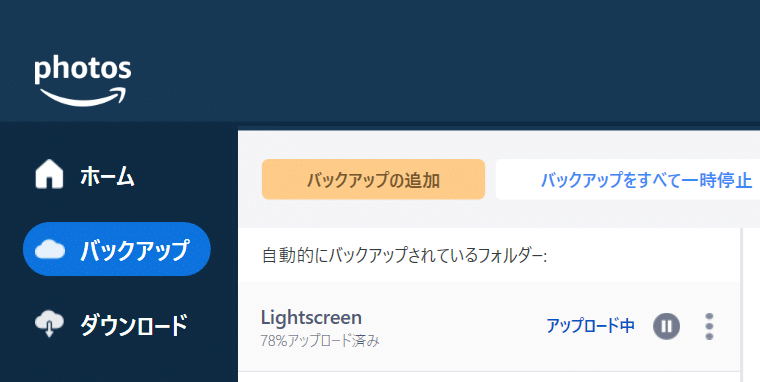The image size is (760, 382).
Task: Pause all backups with バックアップをすべて一時停止
Action: click(628, 179)
